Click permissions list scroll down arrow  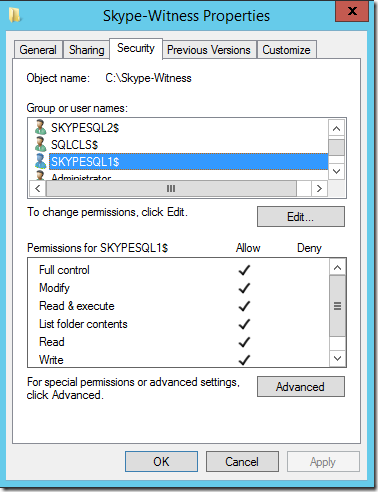click(x=337, y=358)
